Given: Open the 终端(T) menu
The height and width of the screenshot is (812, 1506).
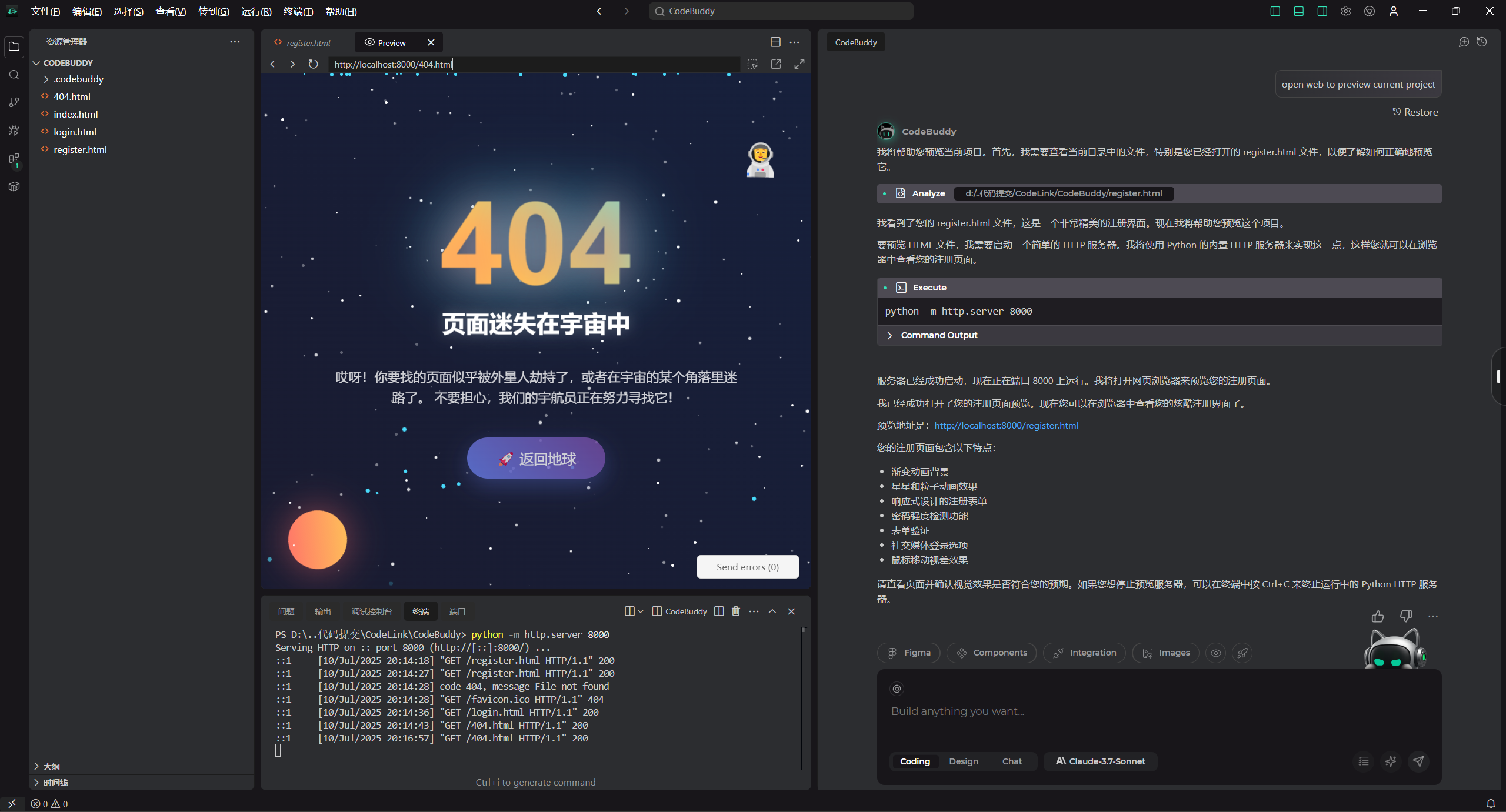Looking at the screenshot, I should (x=298, y=11).
